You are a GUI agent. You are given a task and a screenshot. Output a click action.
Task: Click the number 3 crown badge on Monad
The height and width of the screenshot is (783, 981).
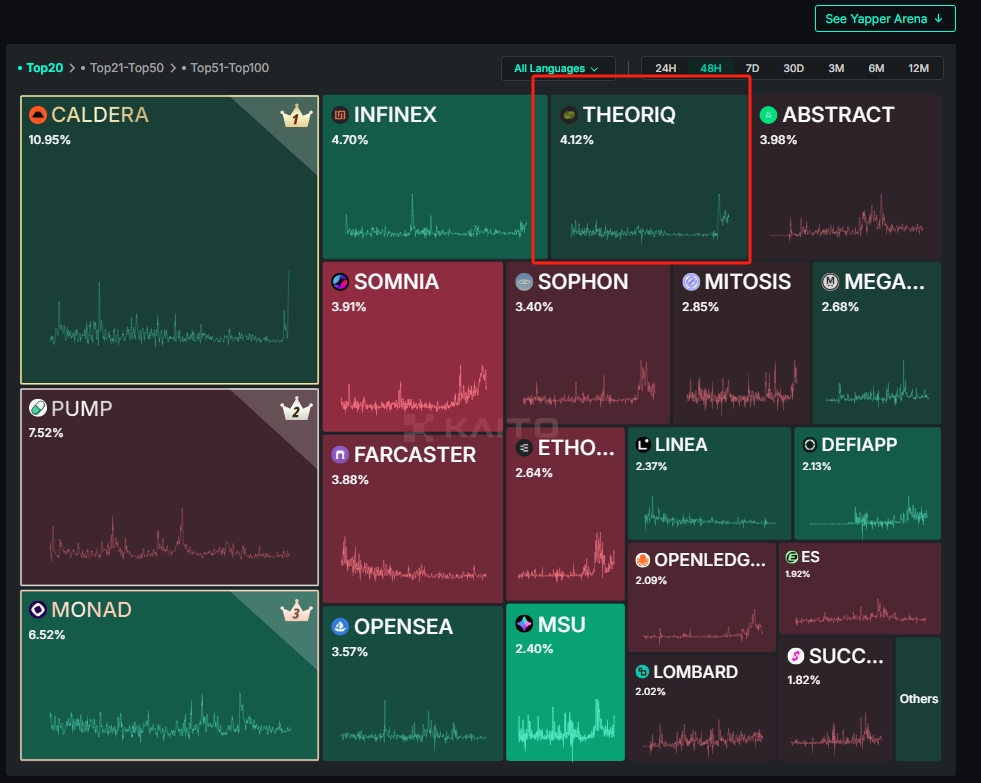pos(296,610)
